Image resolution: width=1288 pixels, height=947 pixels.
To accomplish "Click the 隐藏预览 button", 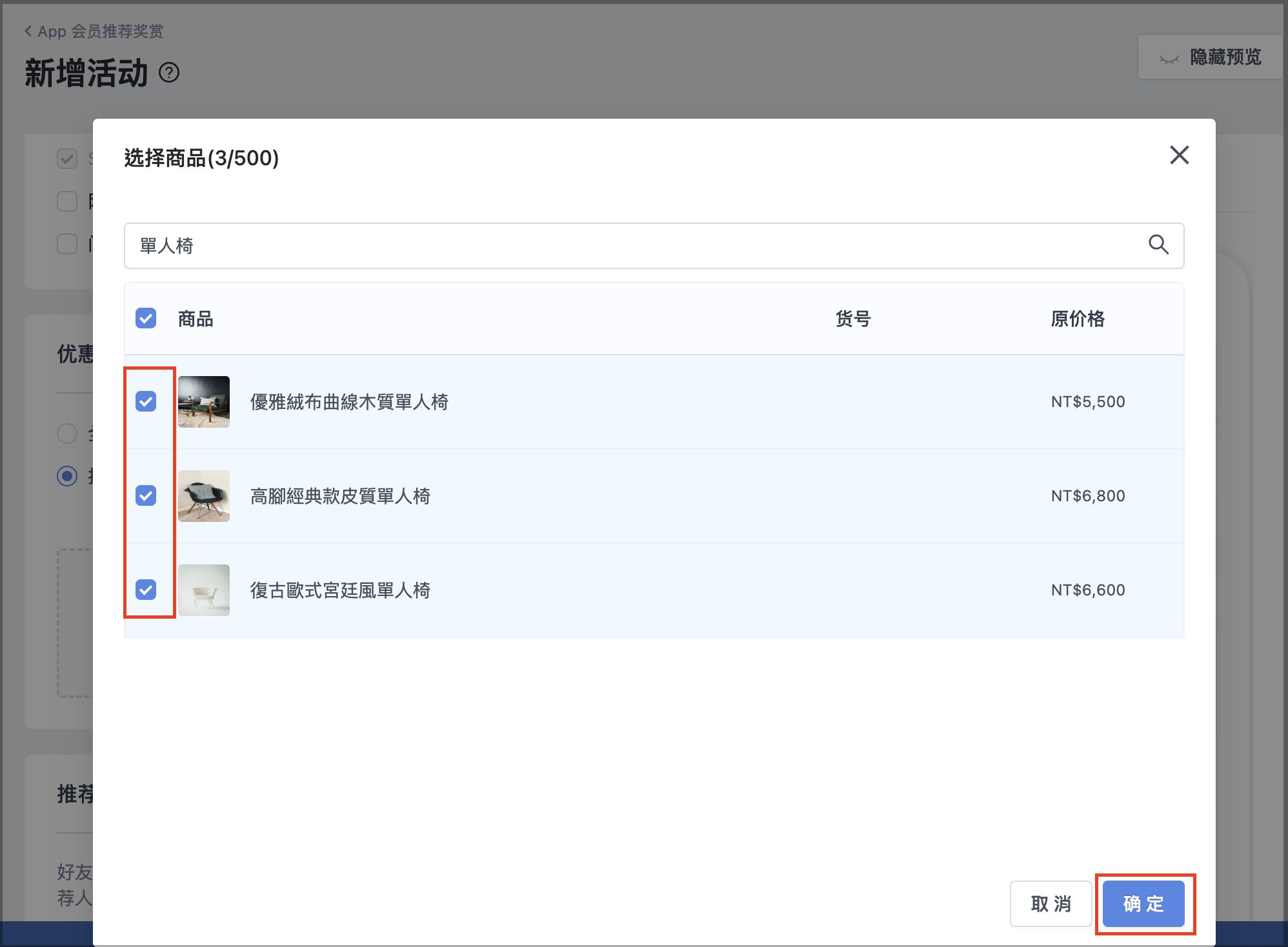I will coord(1210,57).
